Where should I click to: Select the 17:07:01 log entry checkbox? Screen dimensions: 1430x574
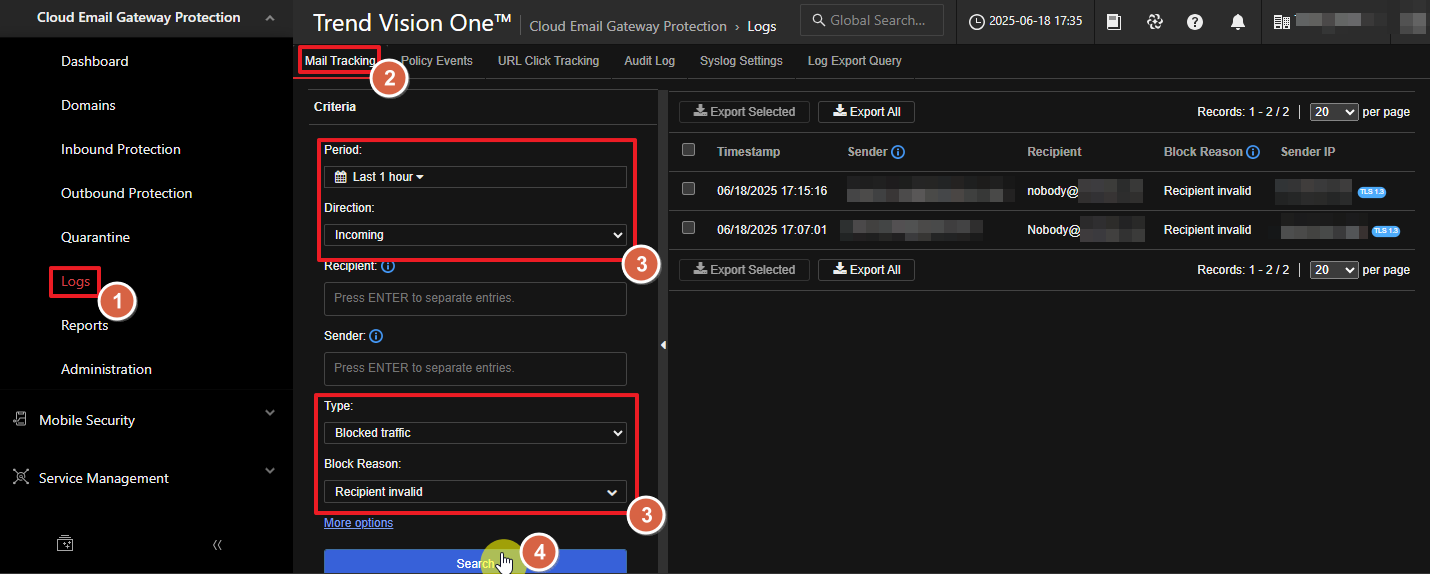pos(688,228)
